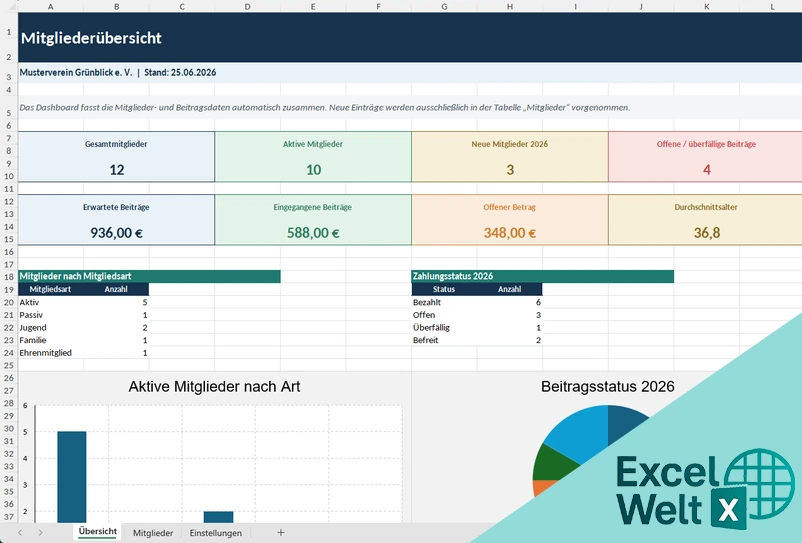This screenshot has height=543, width=802.
Task: Click the Bezahlt count value 6
Action: [538, 302]
